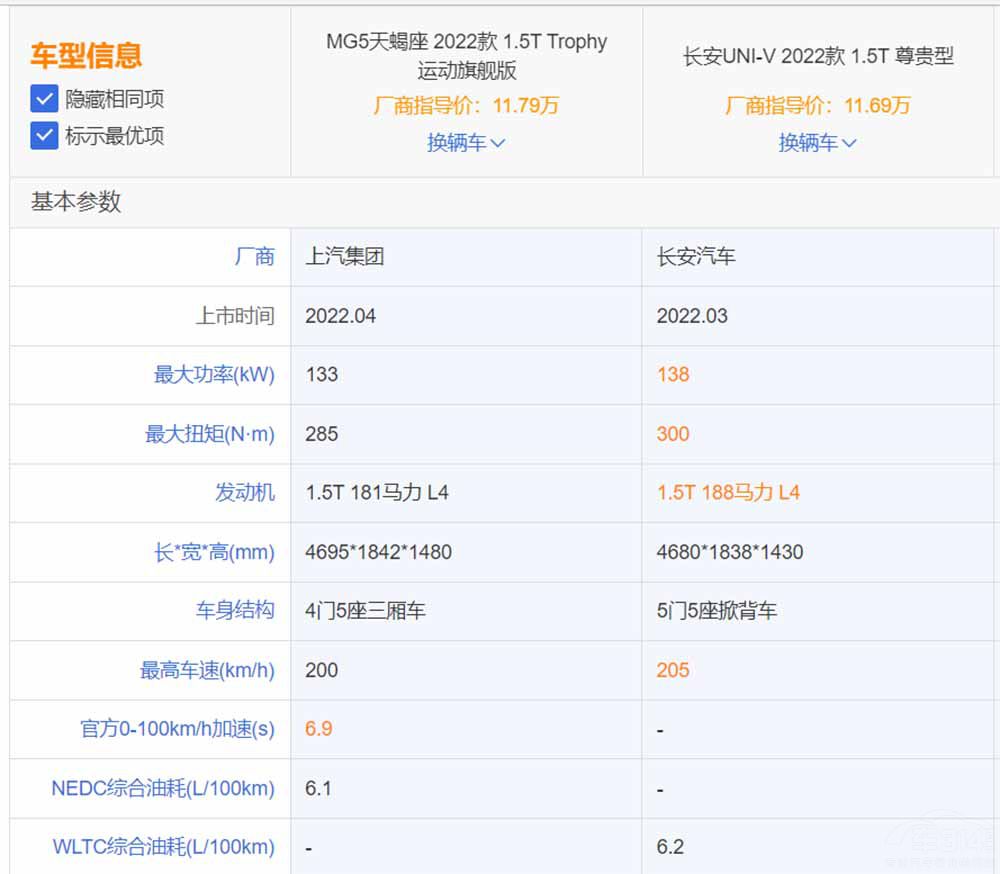Image resolution: width=1000 pixels, height=874 pixels.
Task: Toggle the 隐藏相同项 checkbox
Action: click(44, 98)
